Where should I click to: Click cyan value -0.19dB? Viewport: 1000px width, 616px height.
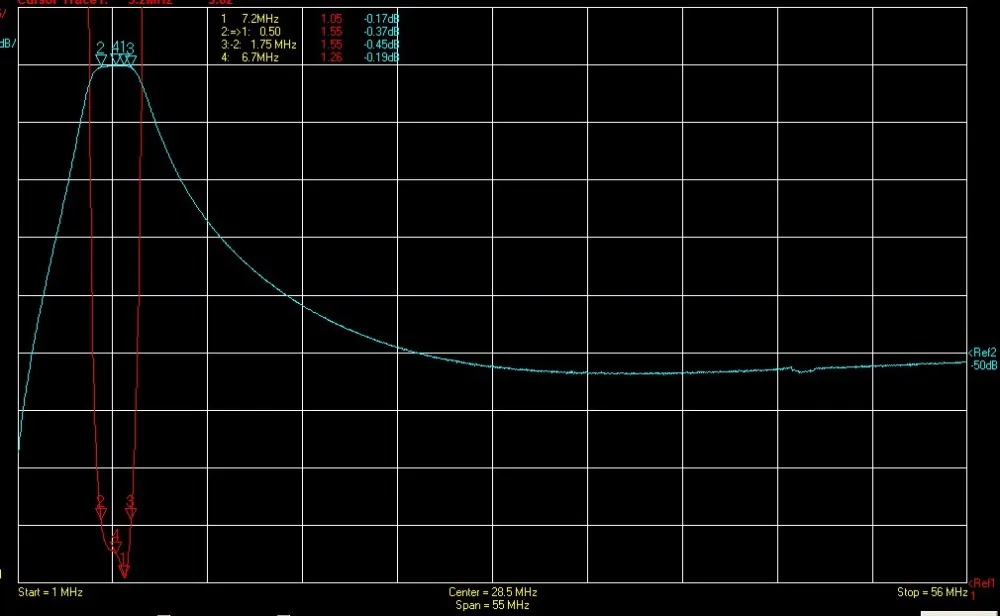[x=381, y=57]
